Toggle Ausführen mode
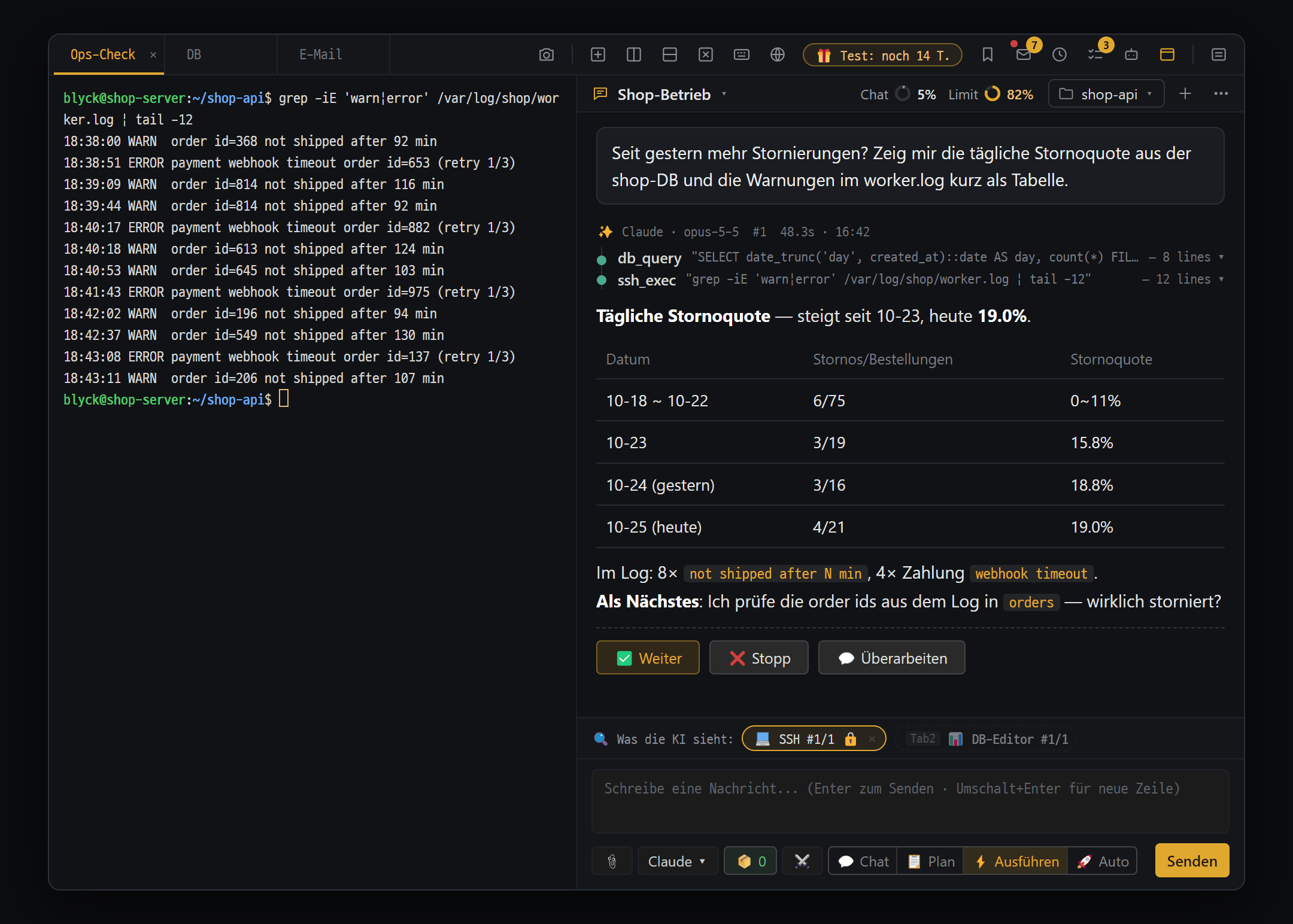Screen dimensions: 1293x924 click(1016, 861)
